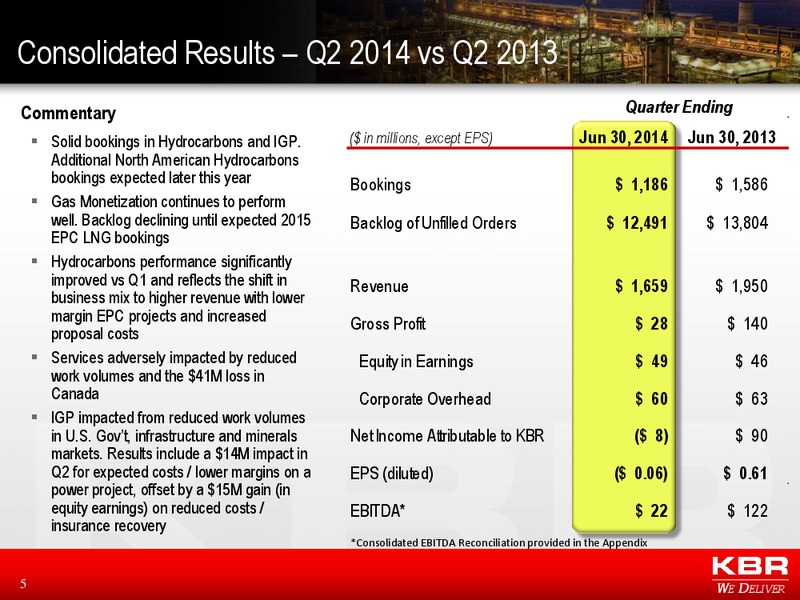The image size is (800, 600).
Task: Click the EPS (diluted) label
Action: coord(392,474)
